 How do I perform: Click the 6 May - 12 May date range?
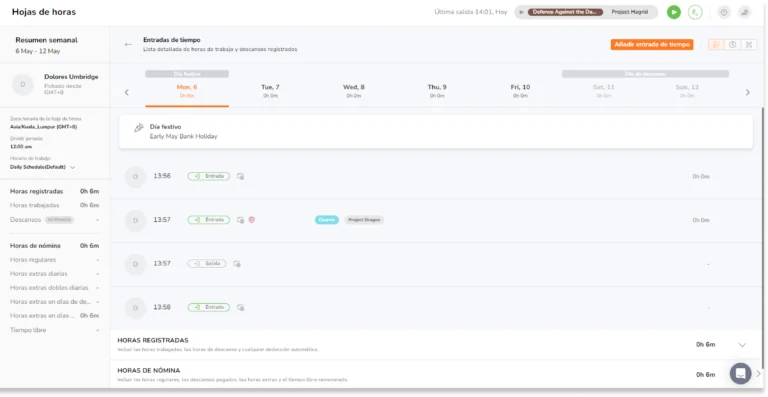[38, 51]
